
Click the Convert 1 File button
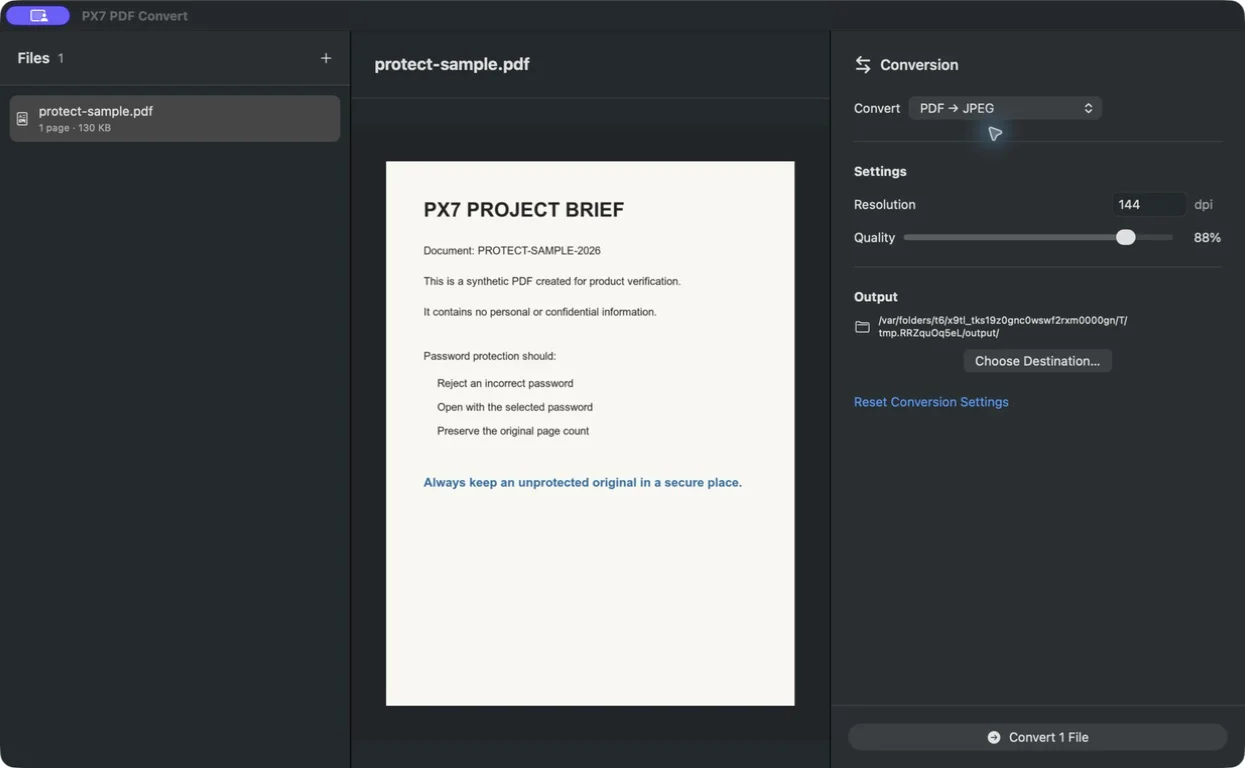[x=1038, y=737]
